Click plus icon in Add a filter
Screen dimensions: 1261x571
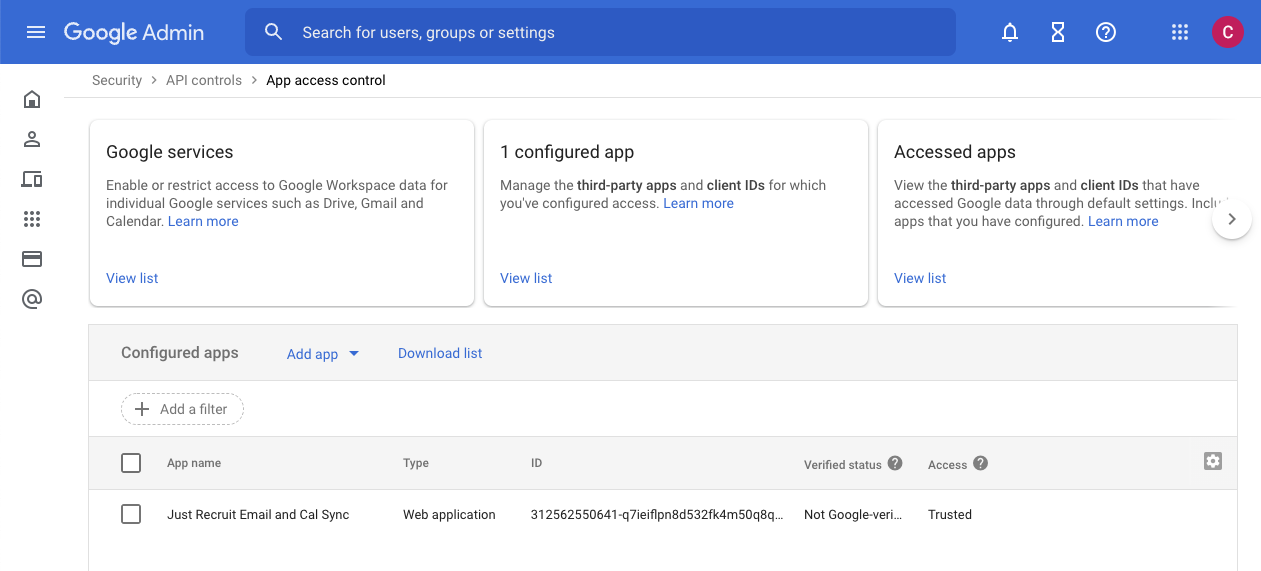(142, 409)
